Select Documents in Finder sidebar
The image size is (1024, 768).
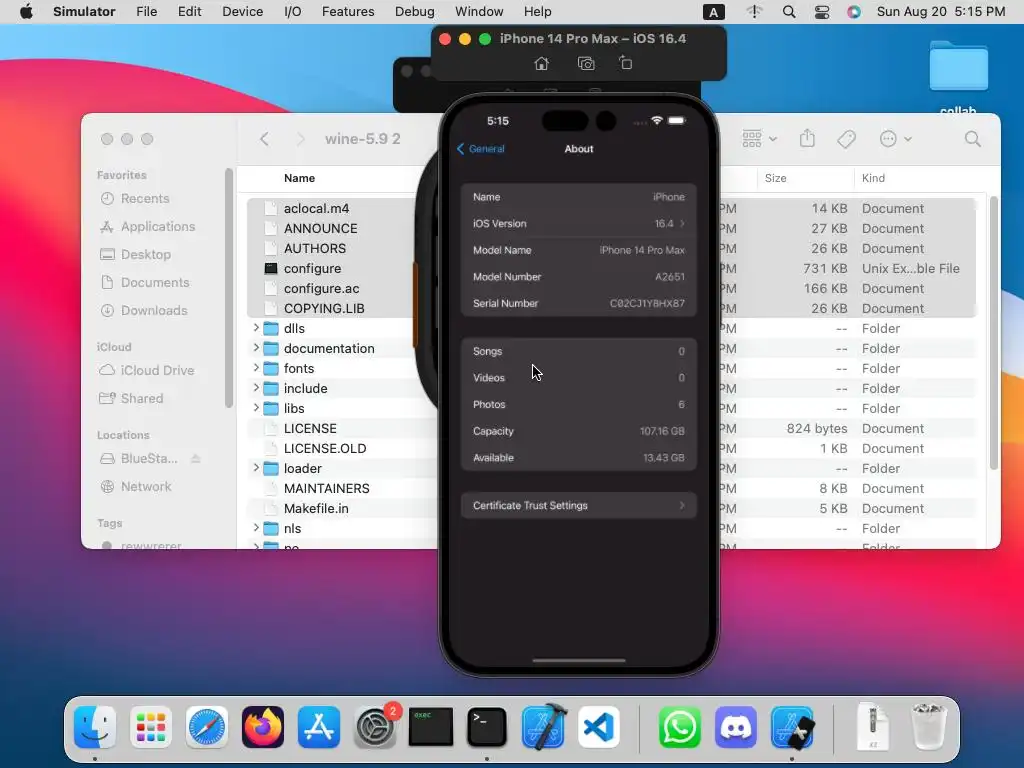[144, 283]
